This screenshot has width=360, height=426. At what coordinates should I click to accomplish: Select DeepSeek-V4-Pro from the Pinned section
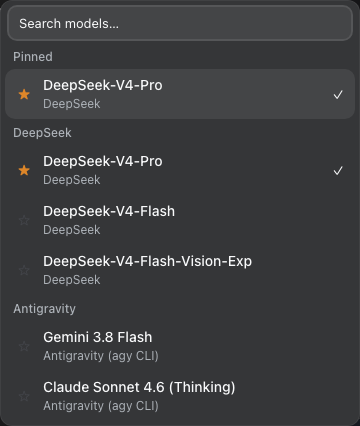click(x=180, y=94)
